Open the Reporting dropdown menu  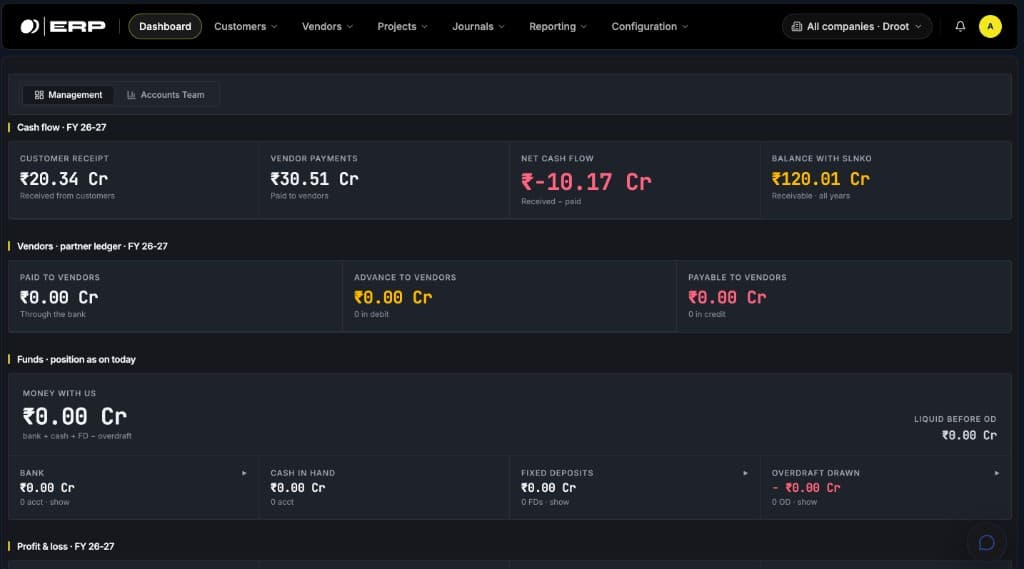558,27
